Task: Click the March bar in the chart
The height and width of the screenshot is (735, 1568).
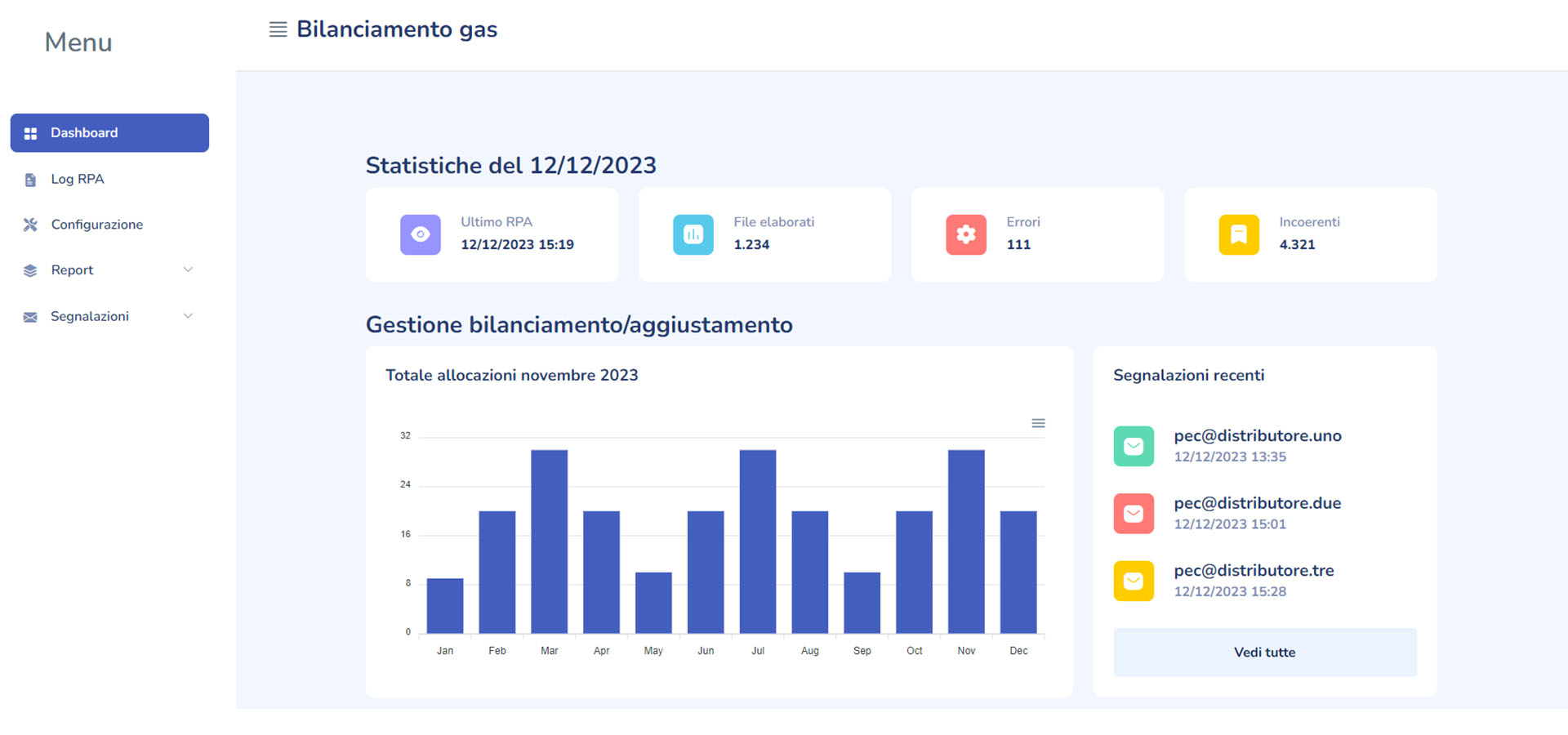Action: (549, 541)
